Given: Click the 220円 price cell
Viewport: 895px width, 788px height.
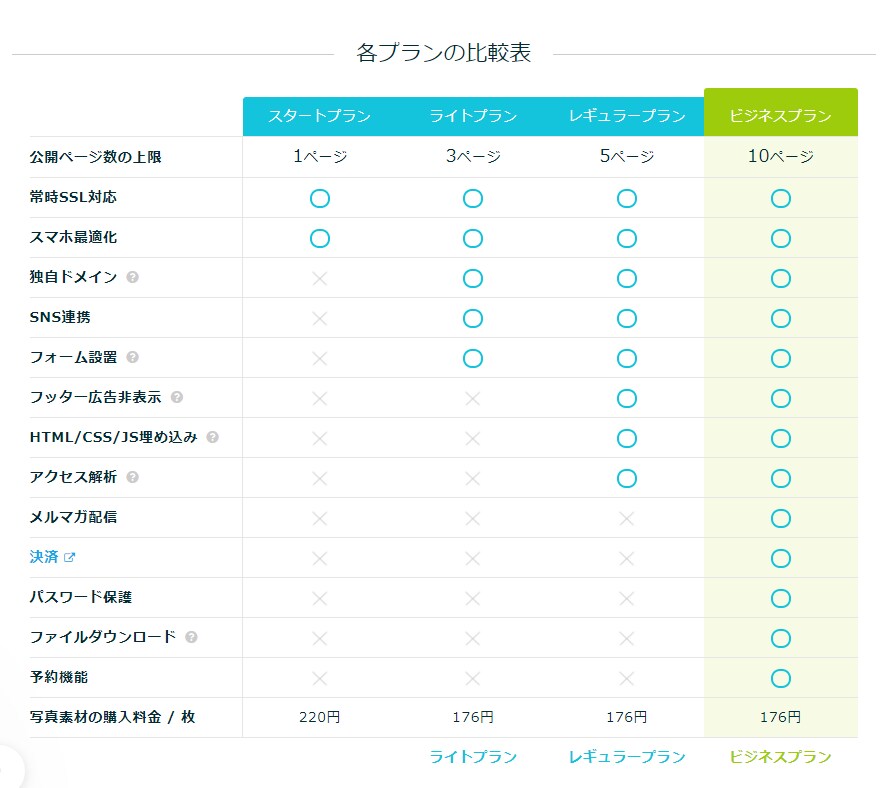Looking at the screenshot, I should point(320,717).
